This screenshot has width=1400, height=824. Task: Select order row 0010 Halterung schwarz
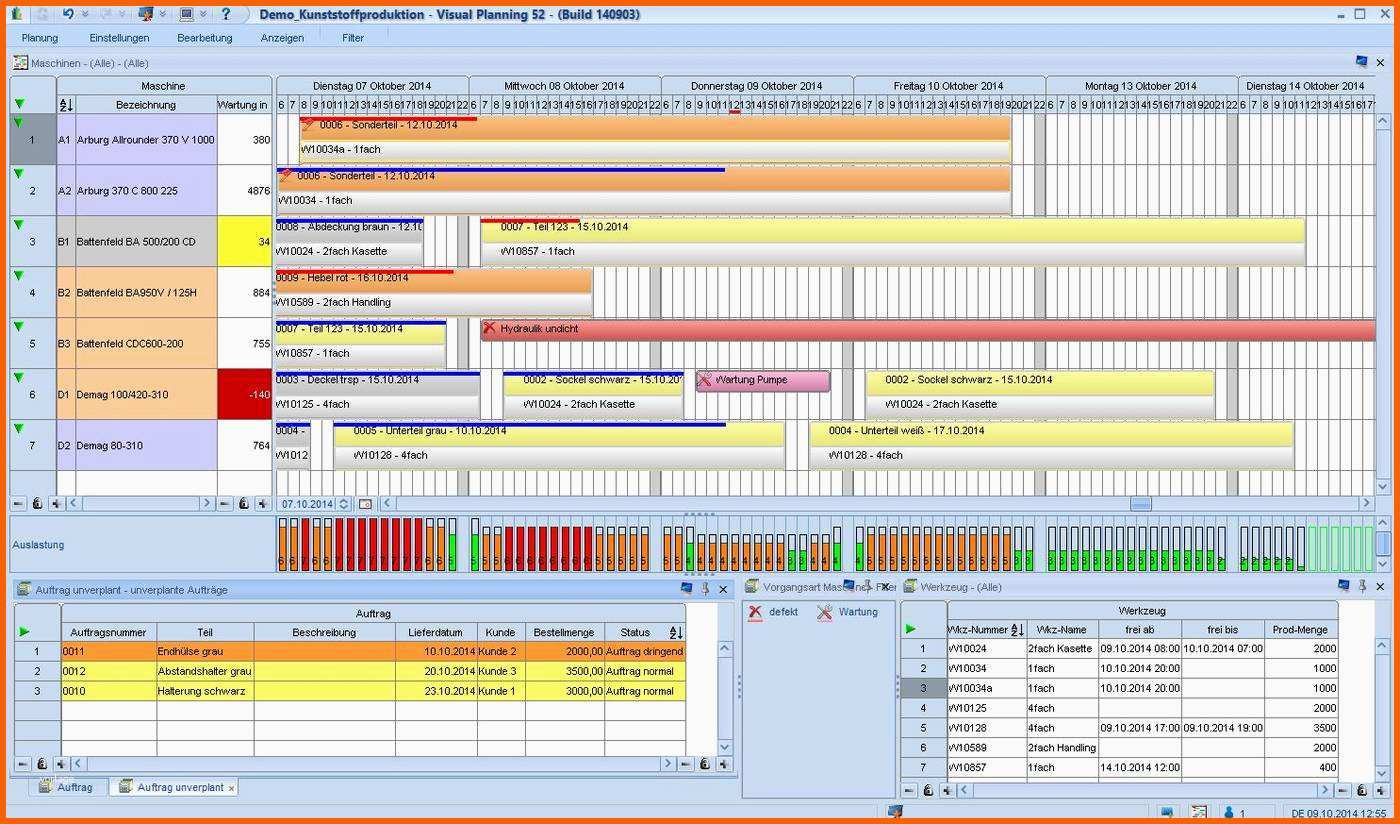point(350,691)
